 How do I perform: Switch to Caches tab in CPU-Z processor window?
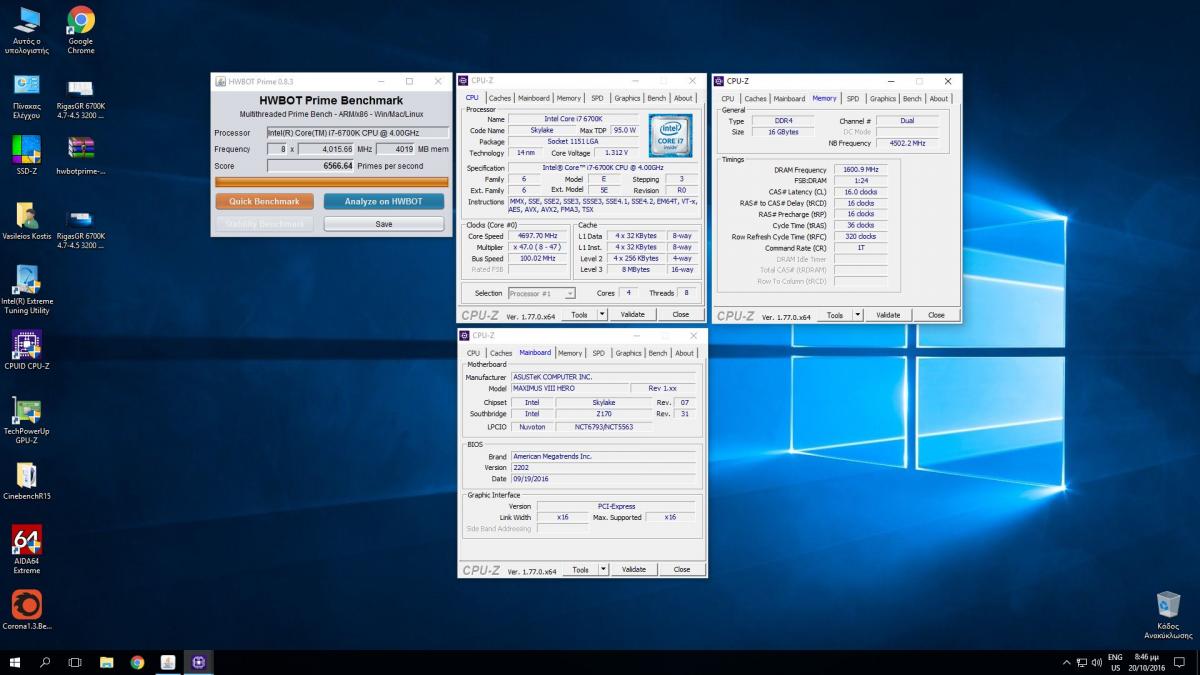[x=500, y=98]
